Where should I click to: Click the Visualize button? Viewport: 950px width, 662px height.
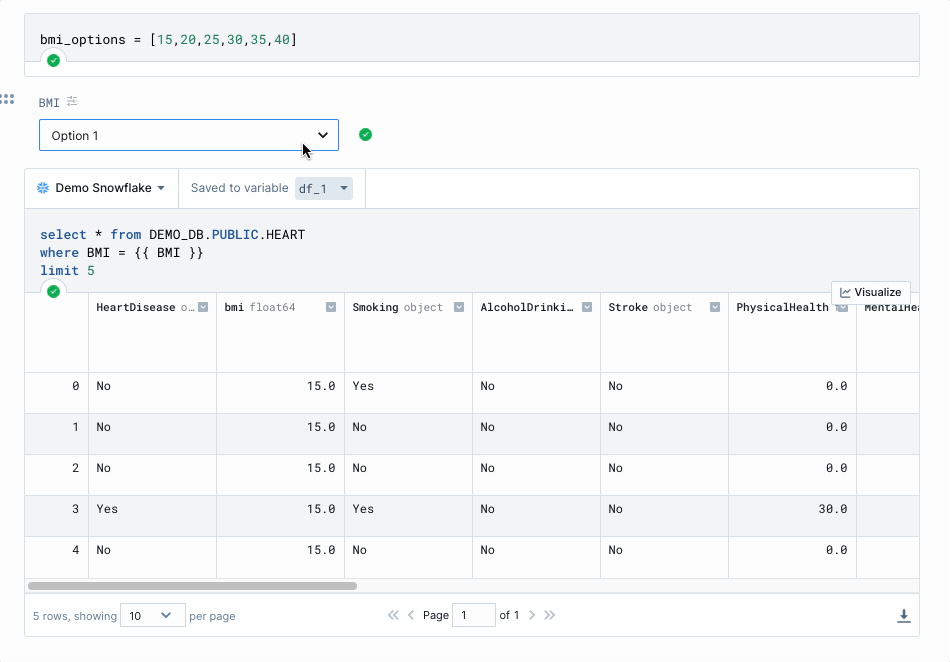871,292
